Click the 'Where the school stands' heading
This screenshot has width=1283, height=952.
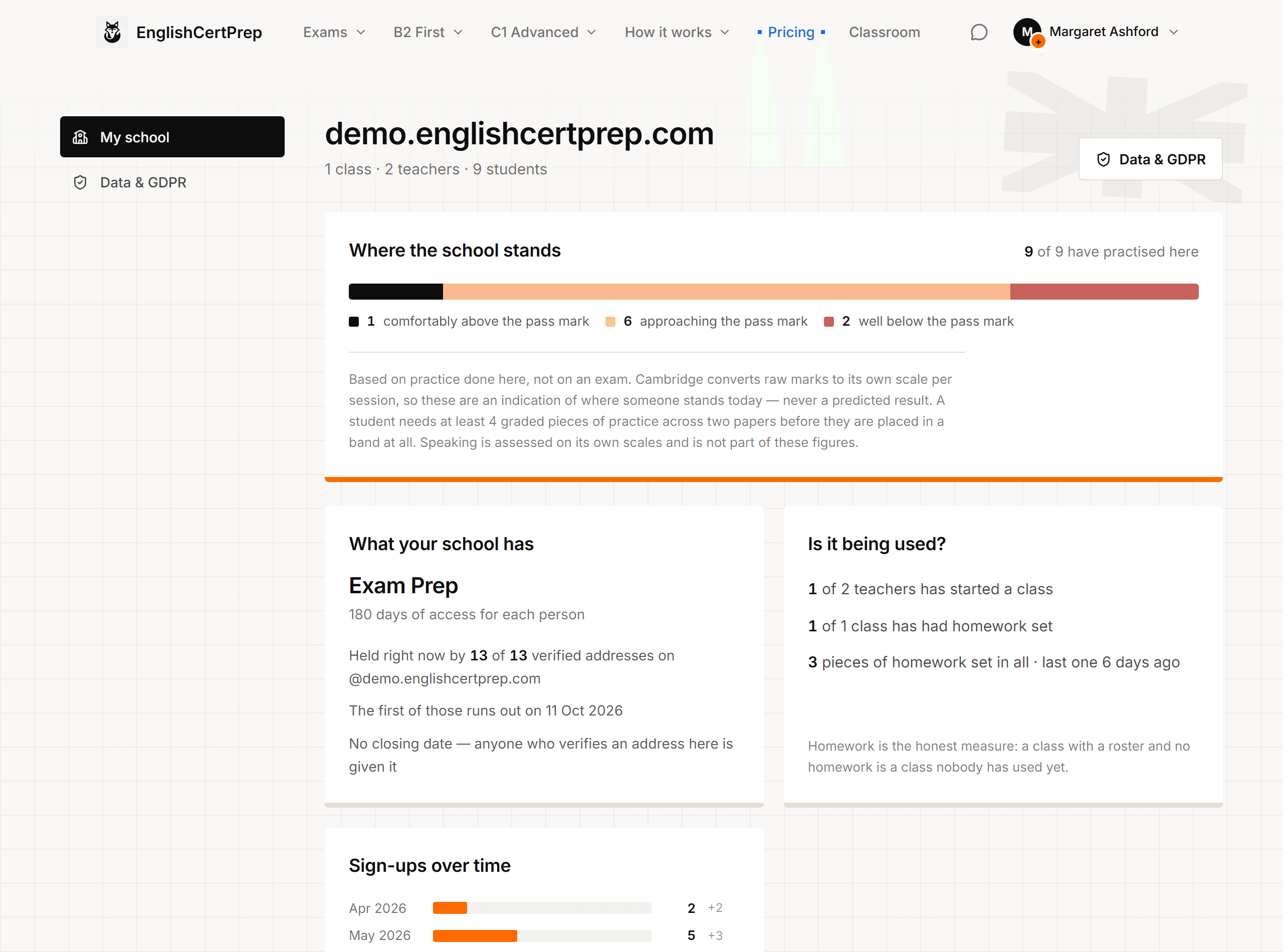click(x=455, y=251)
